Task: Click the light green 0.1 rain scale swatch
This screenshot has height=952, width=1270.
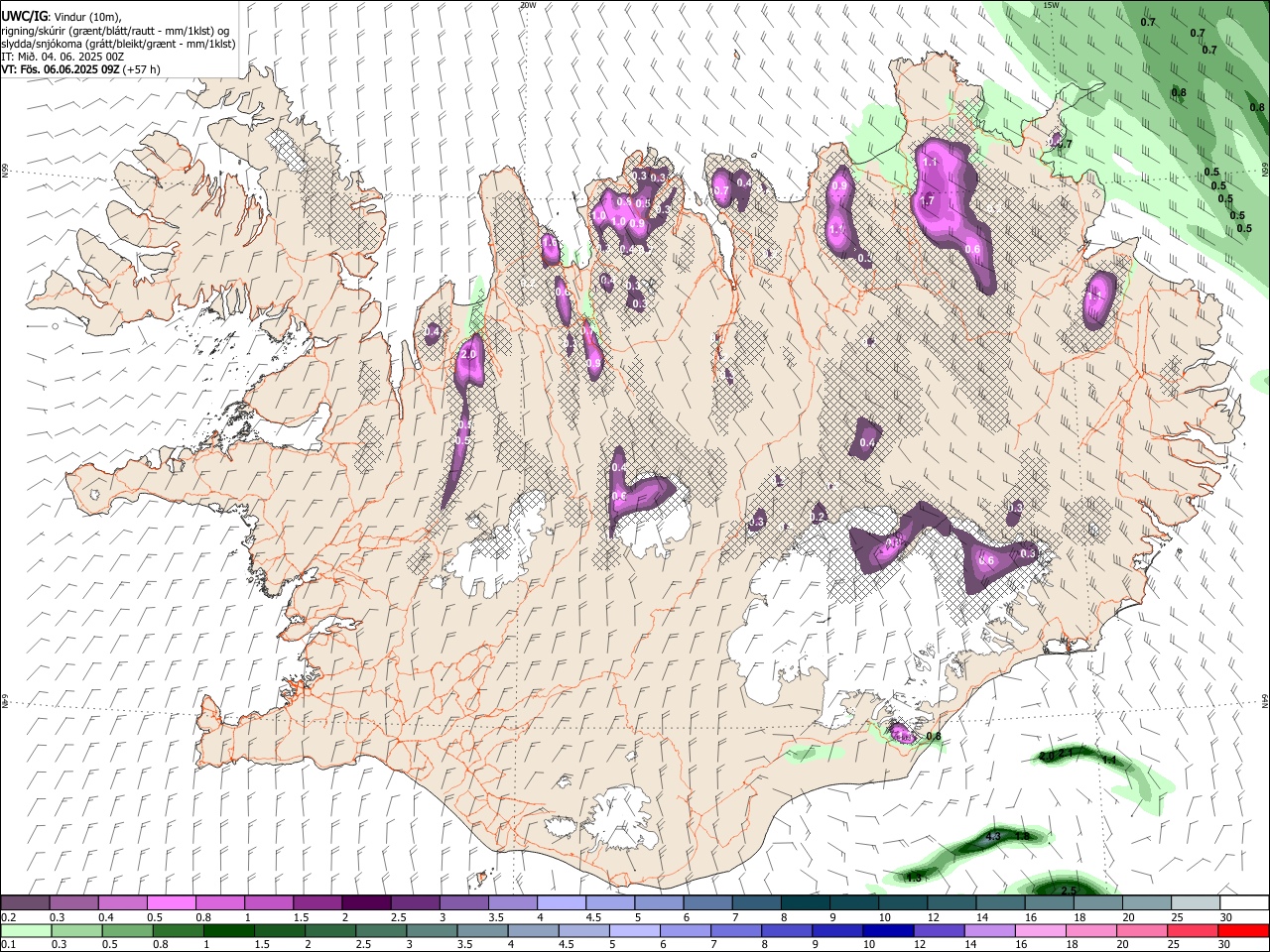Action: tap(25, 930)
